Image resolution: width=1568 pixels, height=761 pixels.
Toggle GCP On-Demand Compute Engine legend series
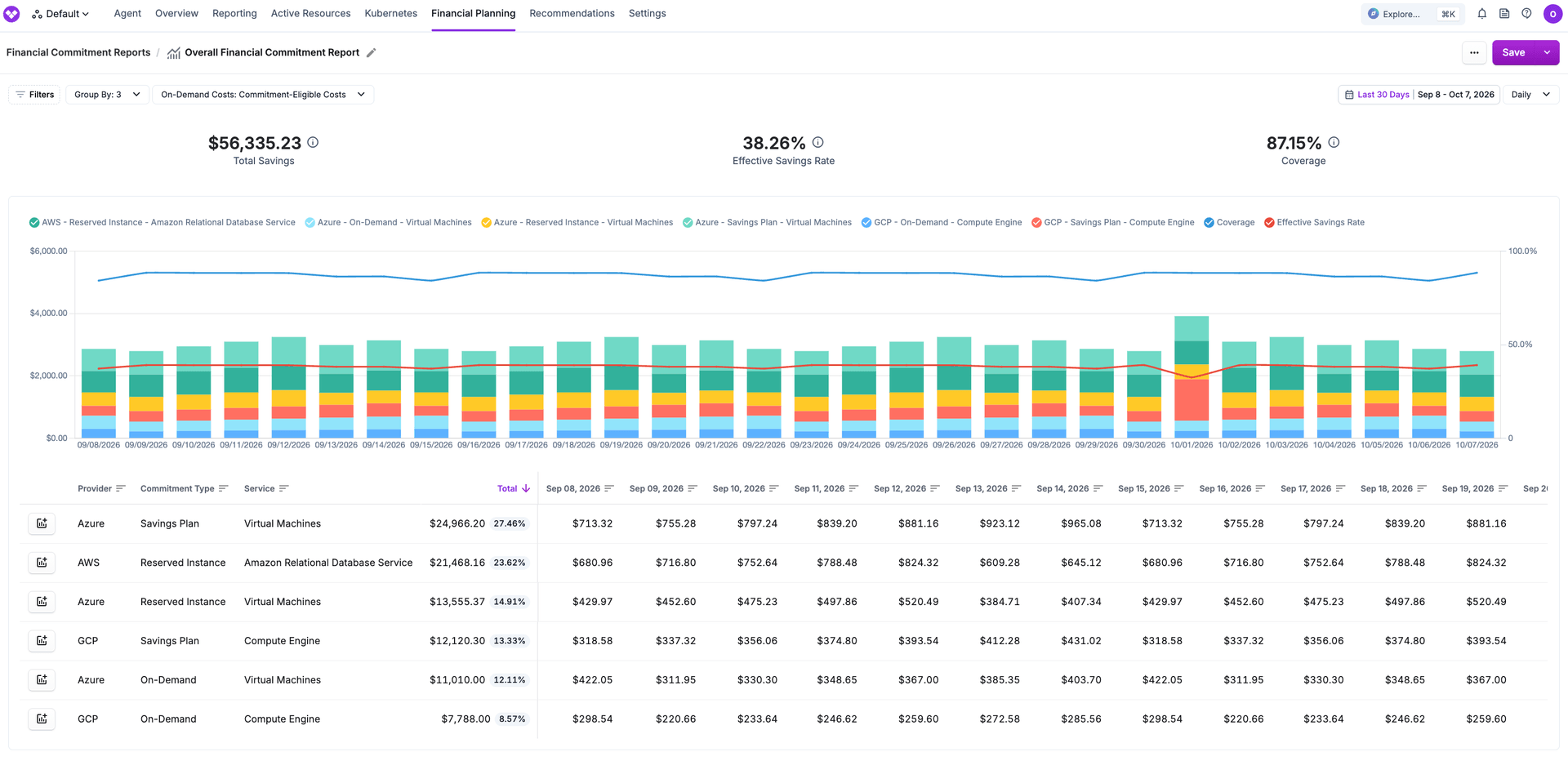click(942, 223)
